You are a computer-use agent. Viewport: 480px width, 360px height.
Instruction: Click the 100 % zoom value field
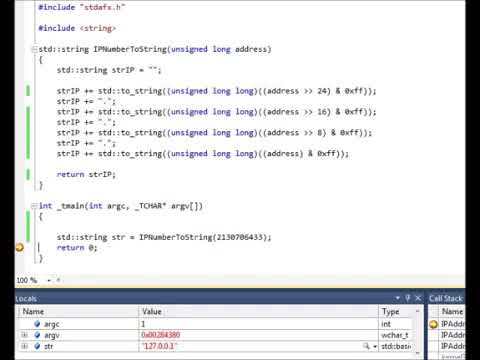[27, 280]
